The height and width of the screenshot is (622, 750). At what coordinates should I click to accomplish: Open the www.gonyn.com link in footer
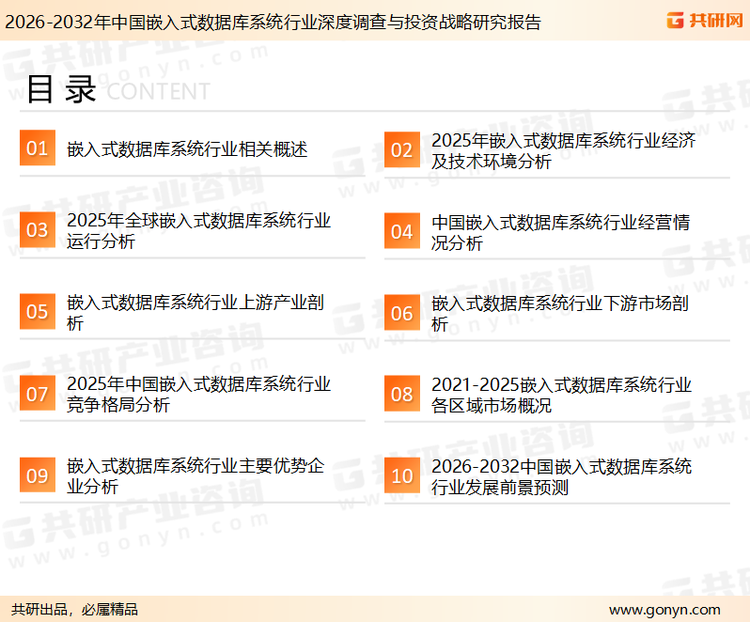pyautogui.click(x=664, y=610)
